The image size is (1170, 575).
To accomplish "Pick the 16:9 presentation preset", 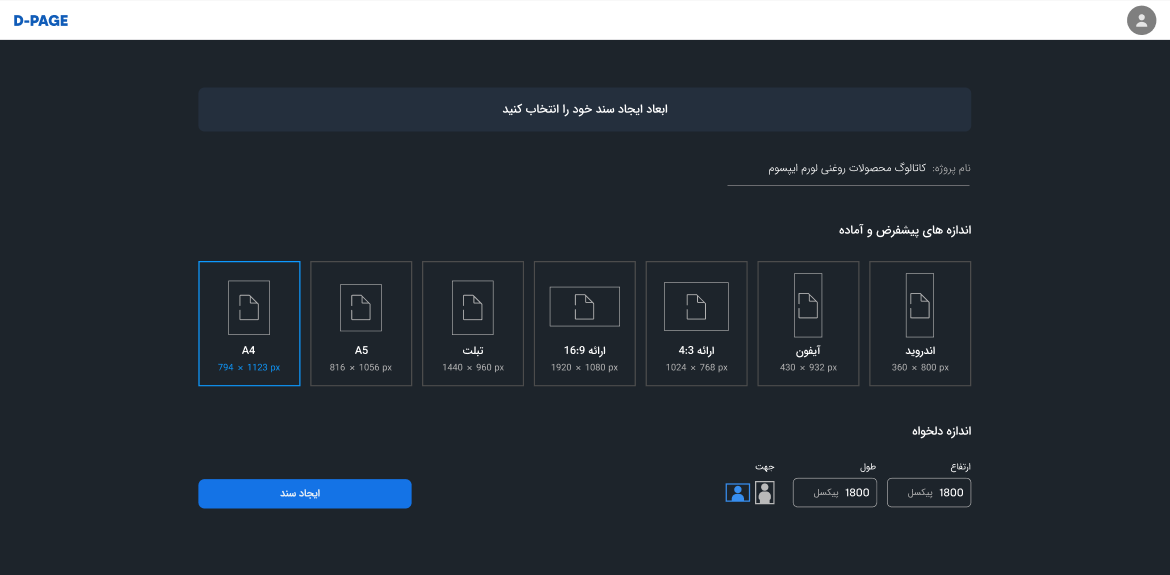I will coord(585,323).
